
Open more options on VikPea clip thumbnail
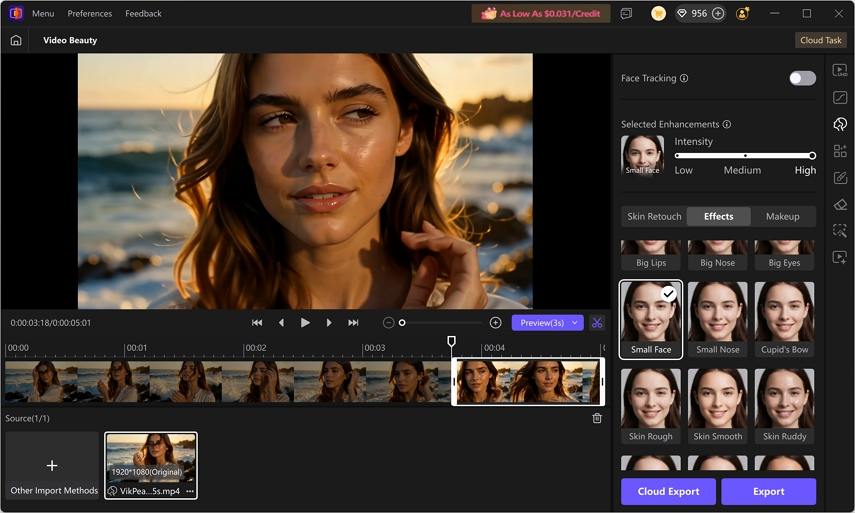pyautogui.click(x=190, y=491)
